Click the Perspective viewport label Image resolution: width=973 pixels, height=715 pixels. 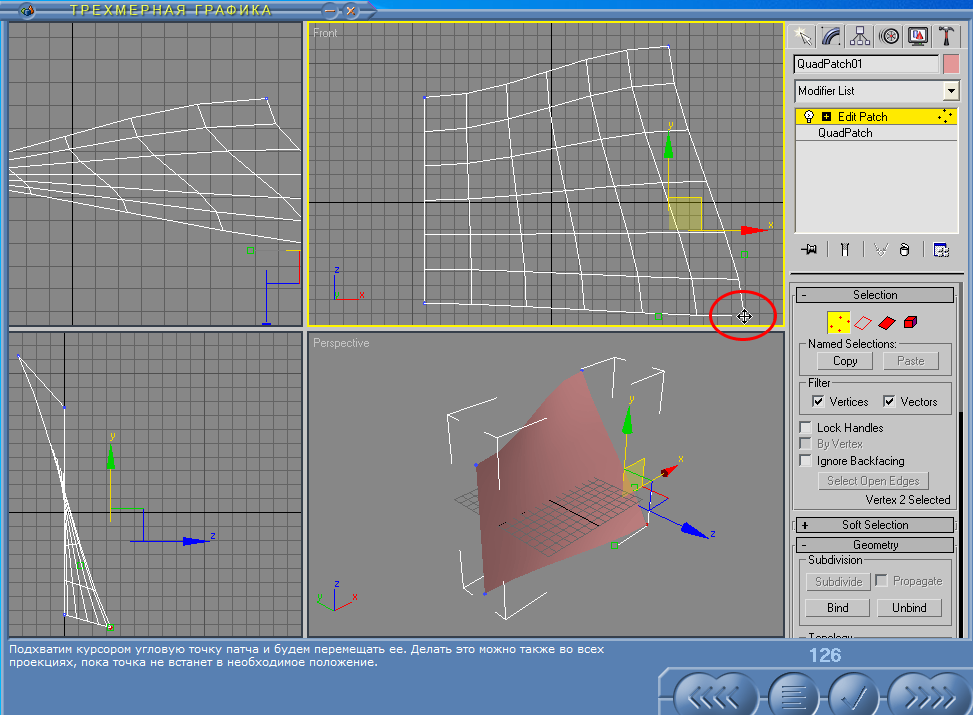341,343
